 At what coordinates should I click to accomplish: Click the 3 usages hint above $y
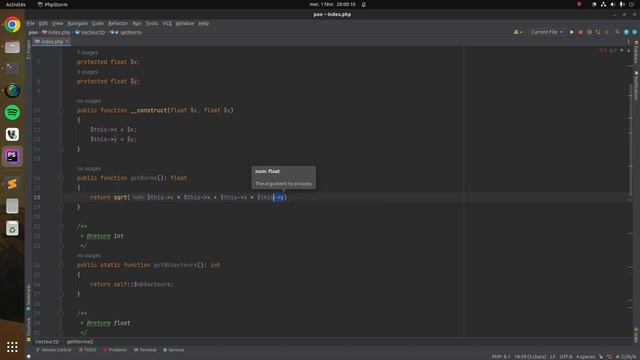[87, 72]
